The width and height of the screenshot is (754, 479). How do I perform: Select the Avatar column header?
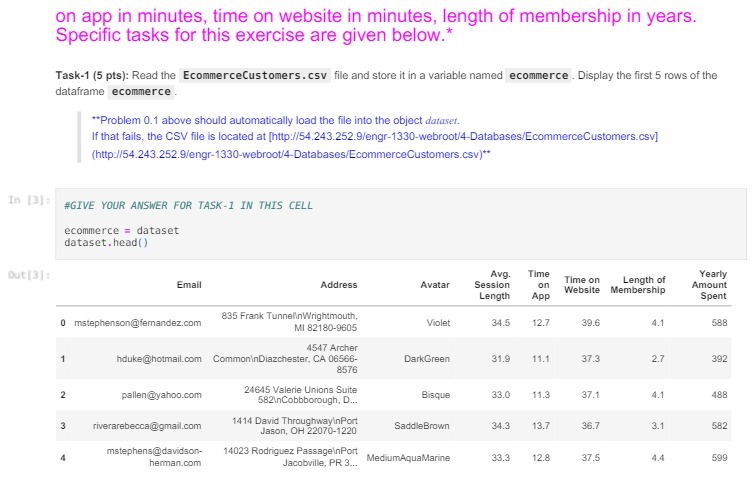pyautogui.click(x=435, y=285)
